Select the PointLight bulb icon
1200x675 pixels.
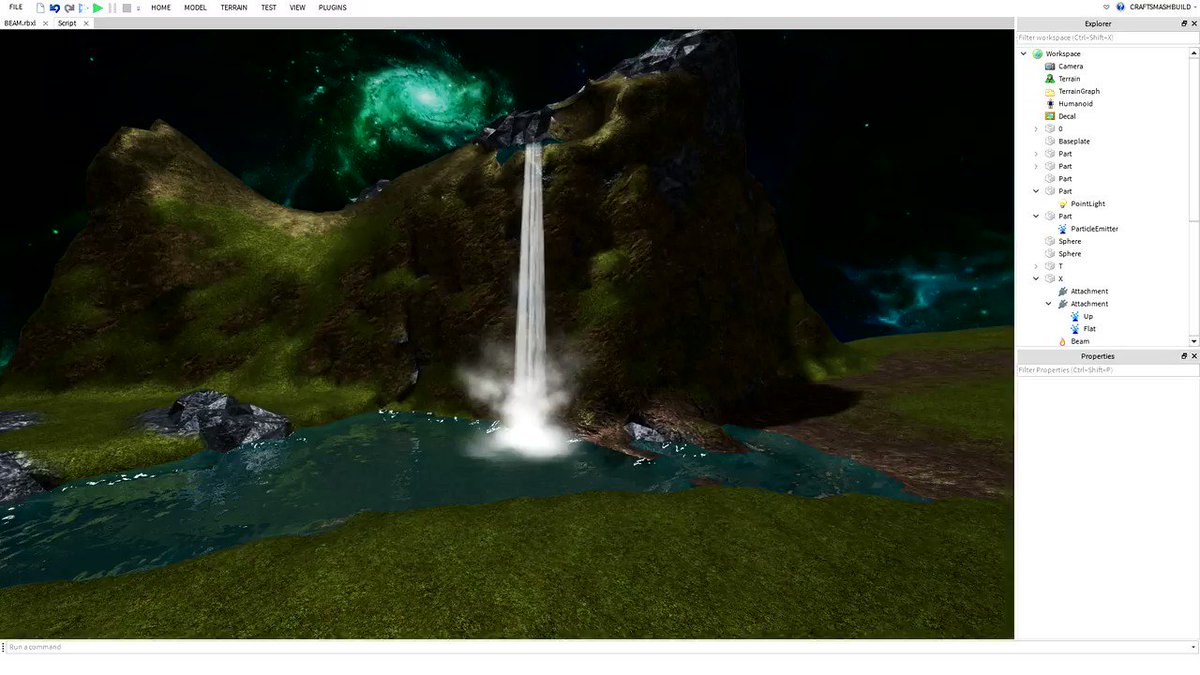point(1062,204)
